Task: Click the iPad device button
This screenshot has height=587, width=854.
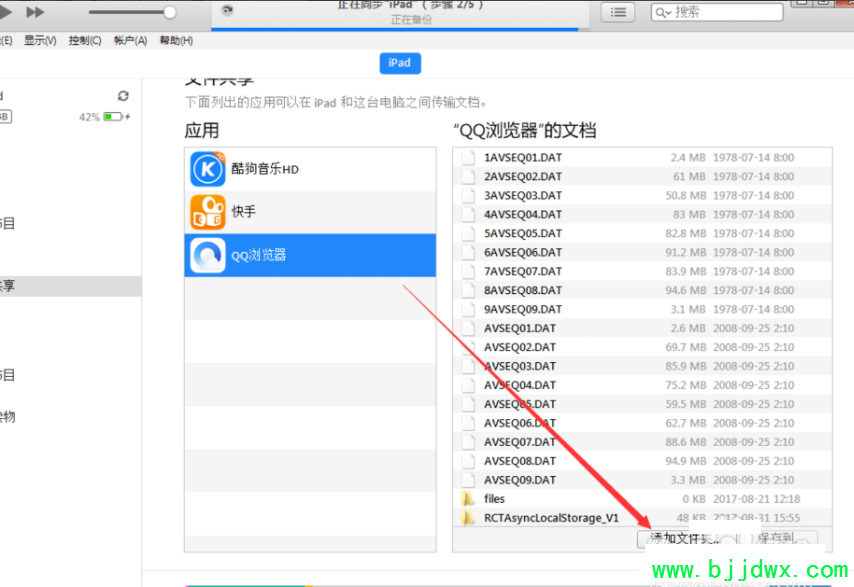Action: [x=400, y=63]
